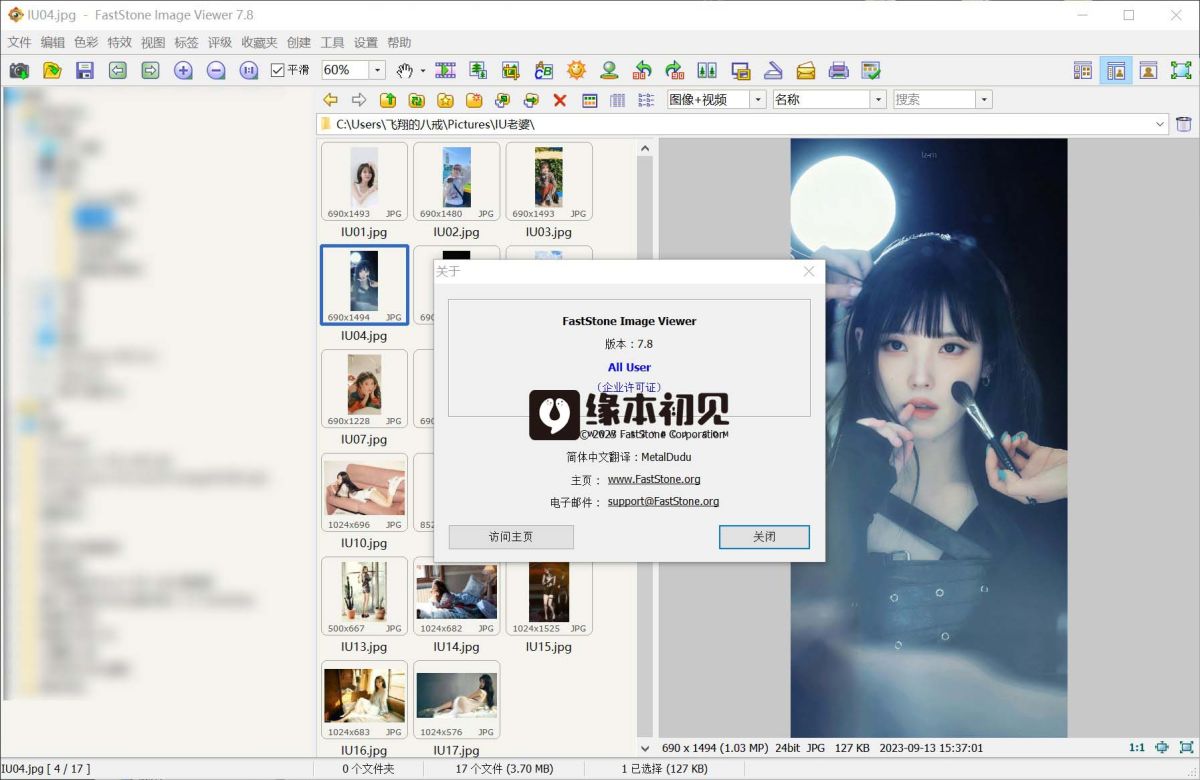Click the yellow back arrow in browser toolbar

tap(330, 100)
